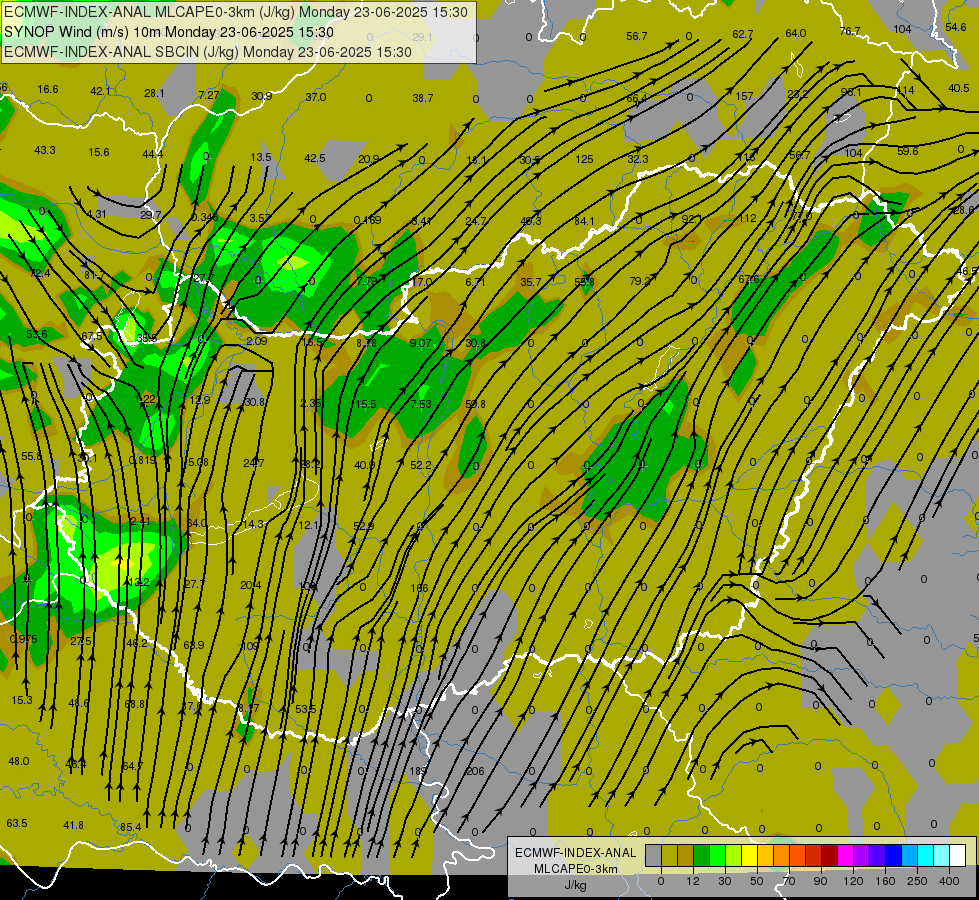Click the map value 13.2
Screen dimensions: 979x900
pyautogui.click(x=138, y=582)
